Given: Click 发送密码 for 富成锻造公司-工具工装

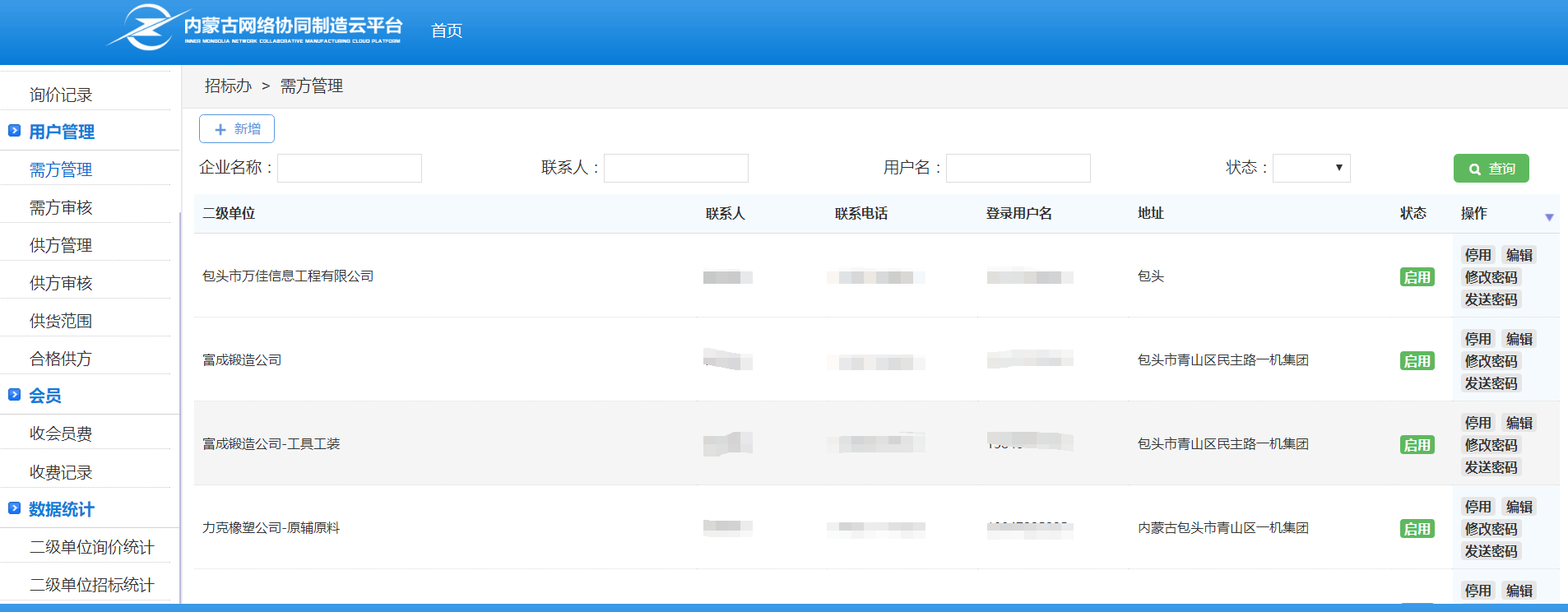Looking at the screenshot, I should (x=1491, y=467).
